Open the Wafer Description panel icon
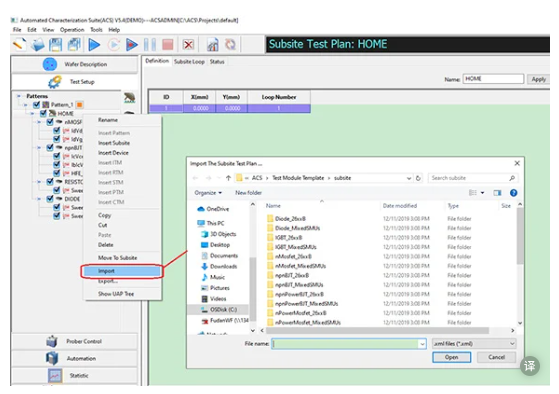 click(50, 65)
